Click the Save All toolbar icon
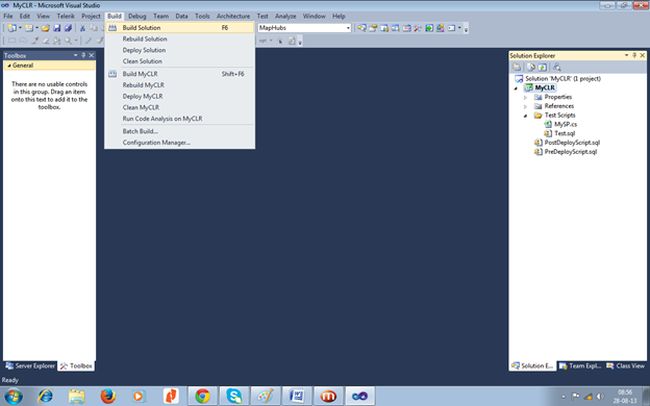This screenshot has height=406, width=650. click(x=68, y=28)
